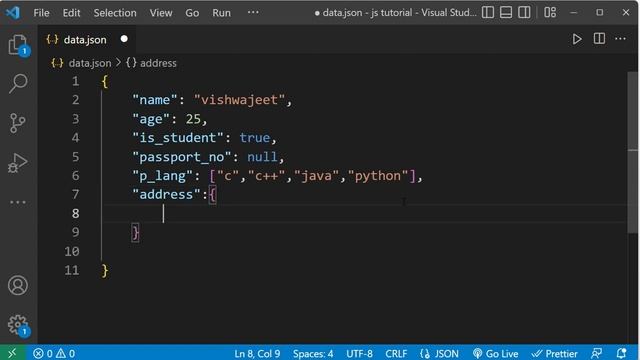640x360 pixels.
Task: Open the Go menu
Action: tap(192, 13)
